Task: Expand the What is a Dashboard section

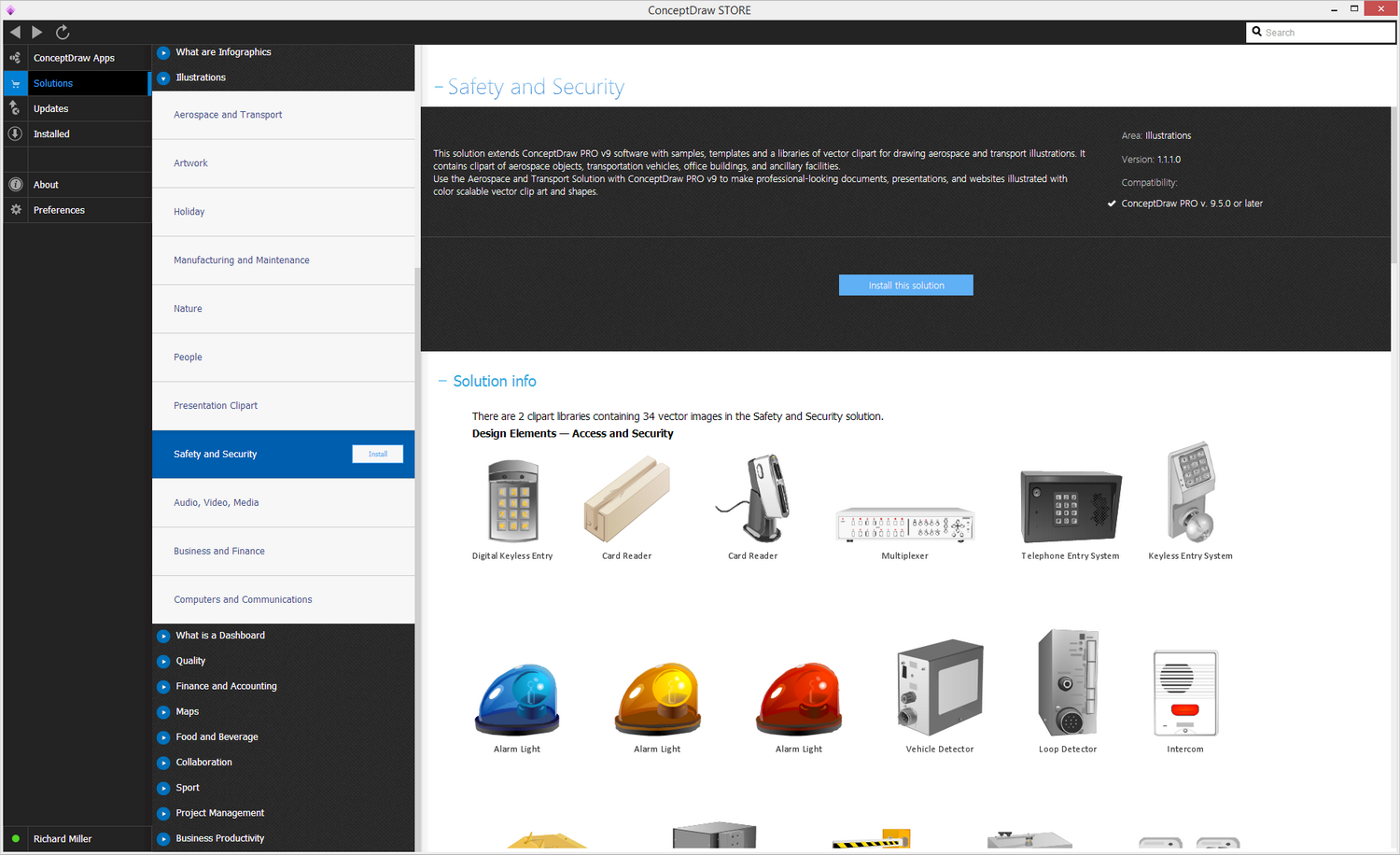Action: pos(163,636)
